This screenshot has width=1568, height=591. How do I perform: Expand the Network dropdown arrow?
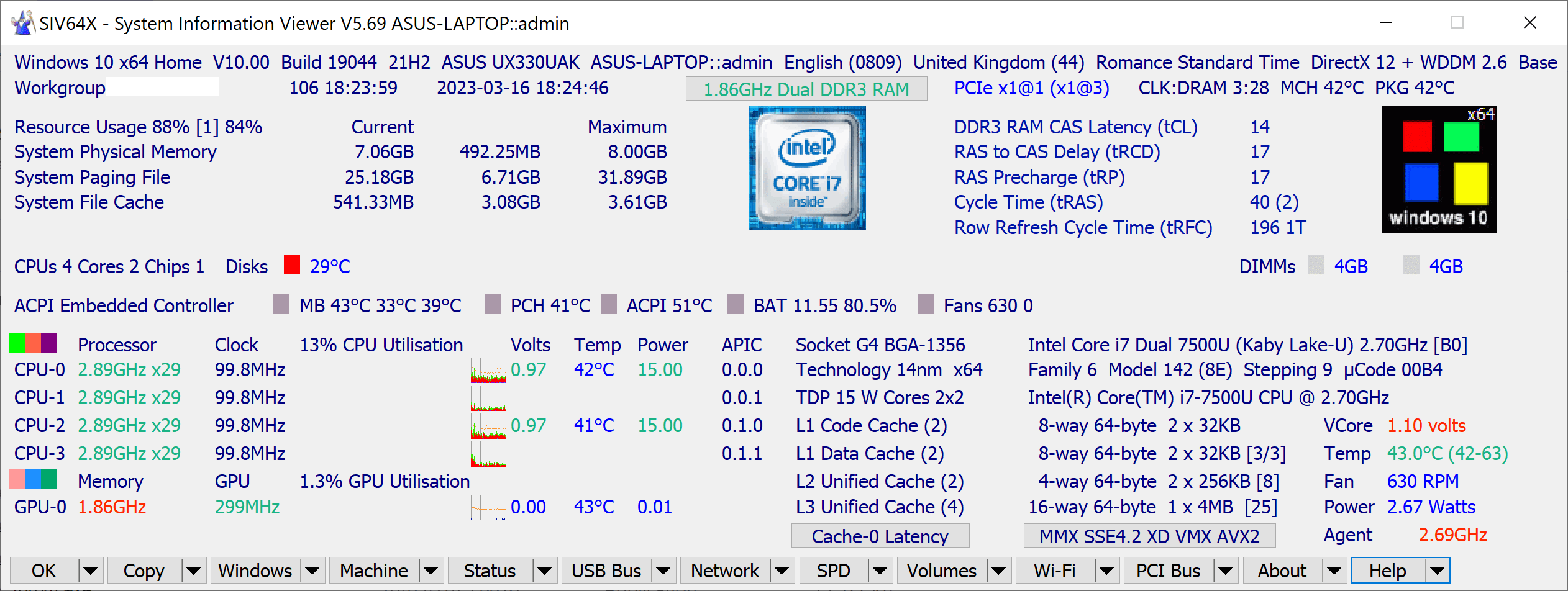click(782, 571)
